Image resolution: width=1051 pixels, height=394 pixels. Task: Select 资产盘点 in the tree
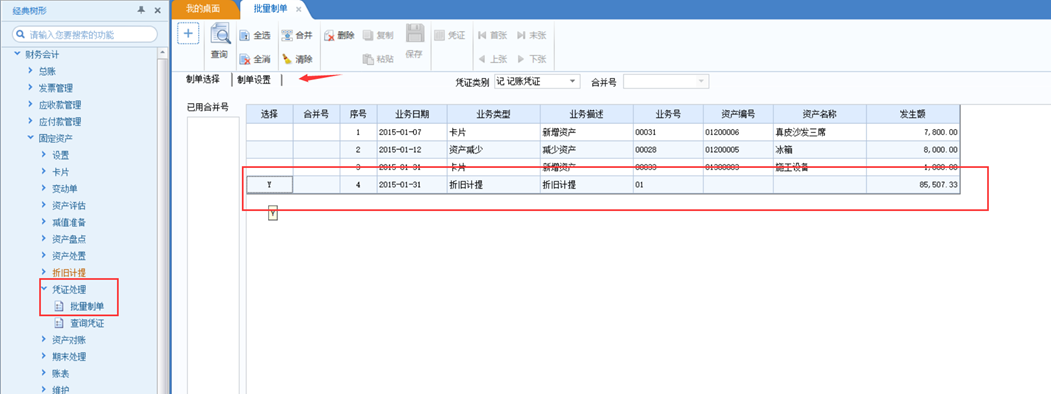click(69, 239)
